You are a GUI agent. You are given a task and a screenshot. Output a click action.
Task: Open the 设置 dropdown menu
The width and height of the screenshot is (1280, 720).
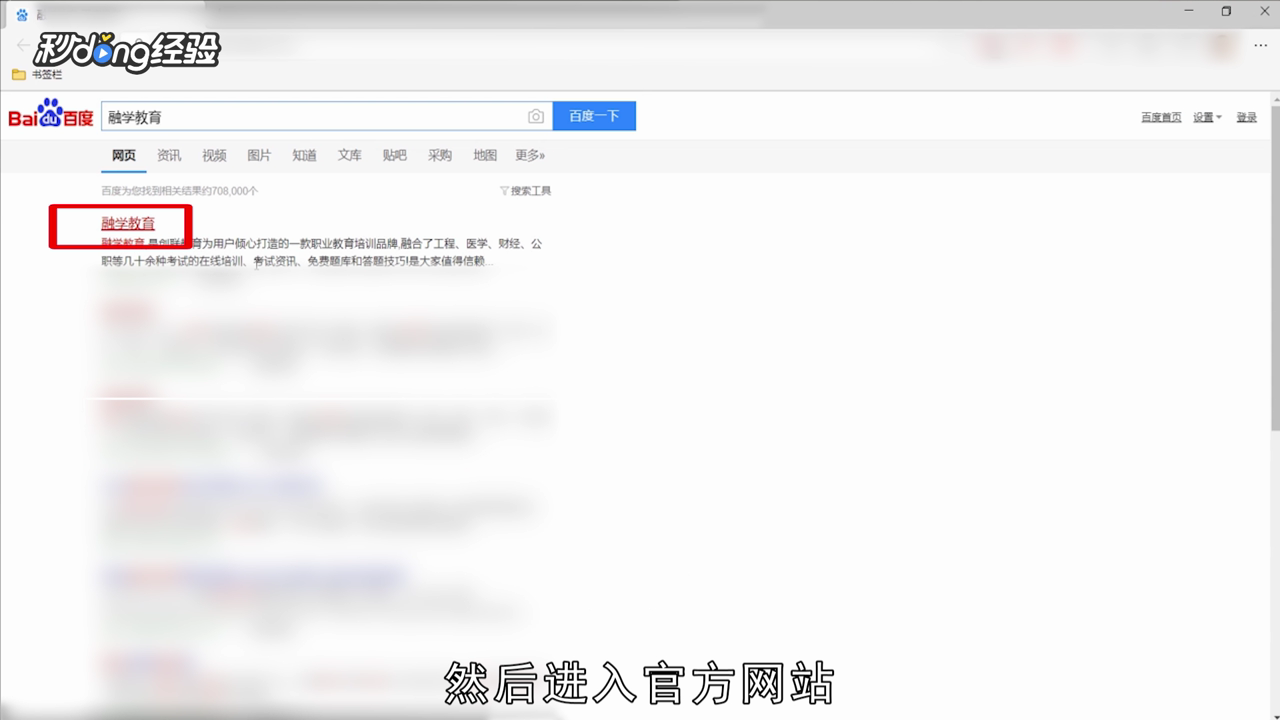pyautogui.click(x=1207, y=117)
